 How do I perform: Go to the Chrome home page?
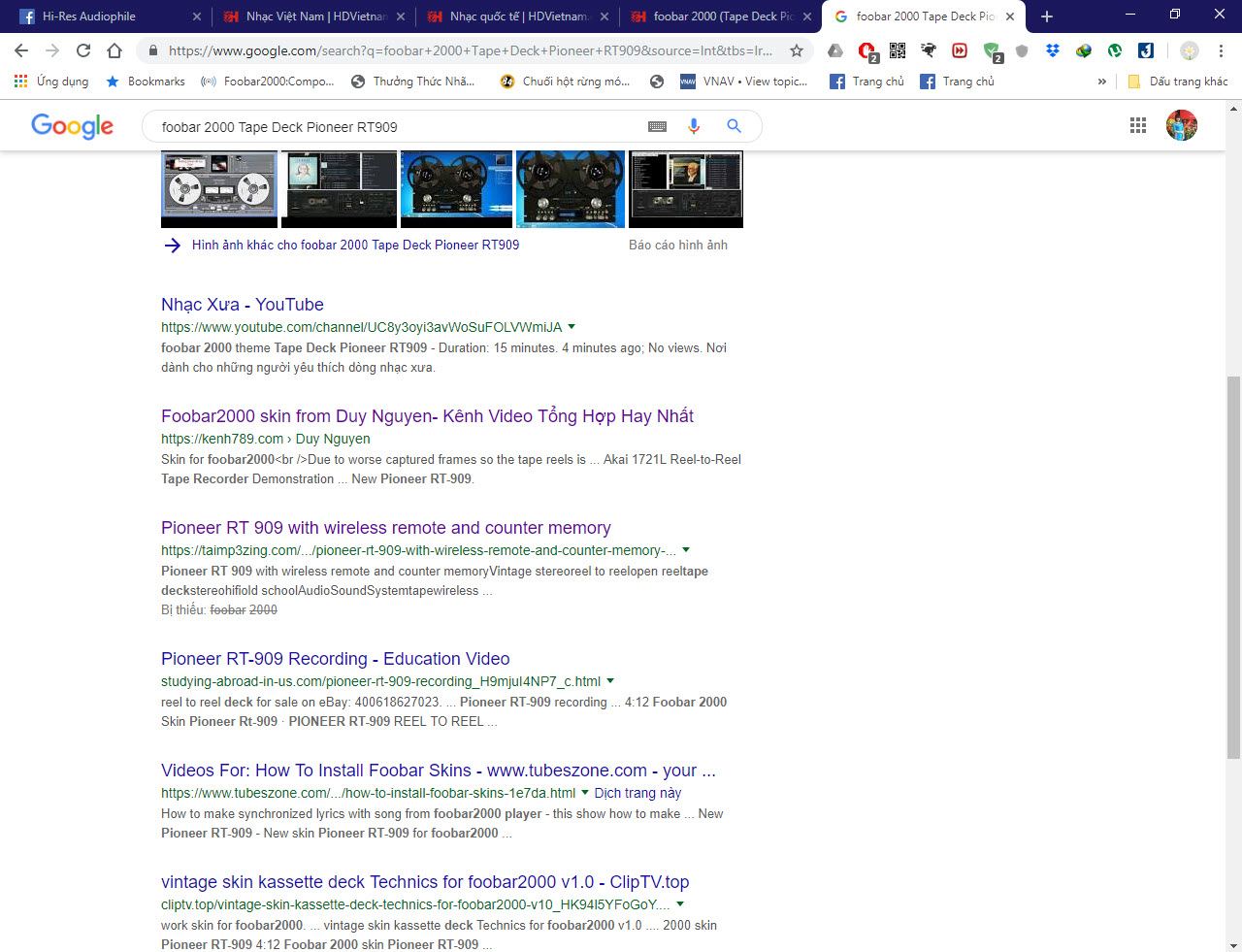coord(114,50)
